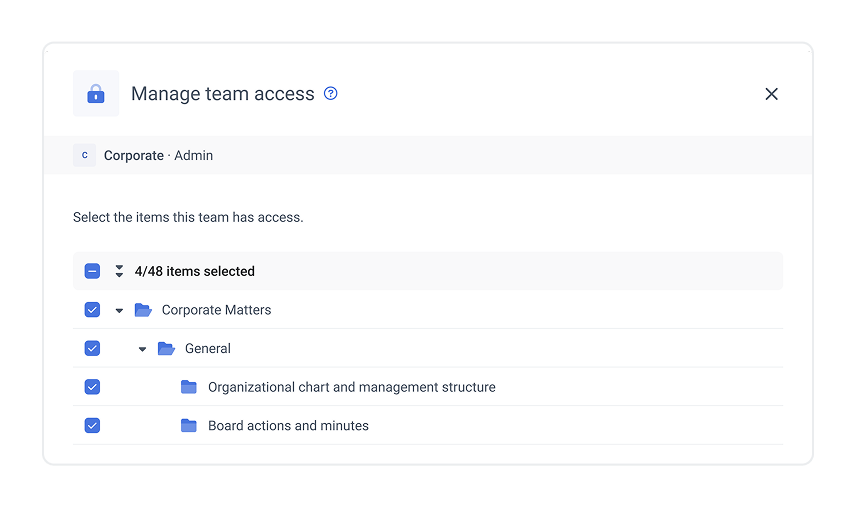This screenshot has height=521, width=854.
Task: Uncheck Board actions and minutes checkbox
Action: [92, 426]
